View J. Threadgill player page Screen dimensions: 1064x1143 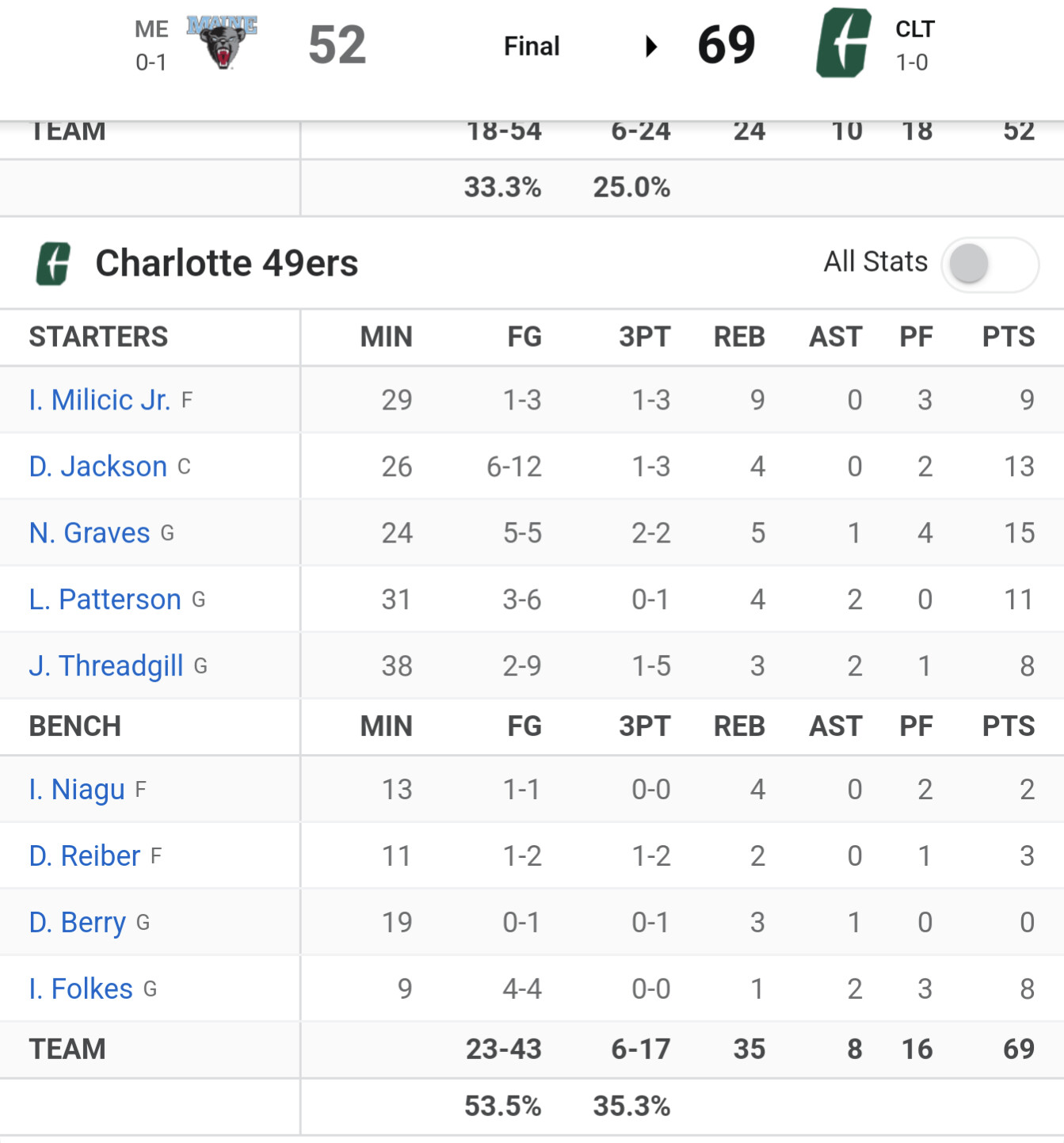(x=105, y=666)
